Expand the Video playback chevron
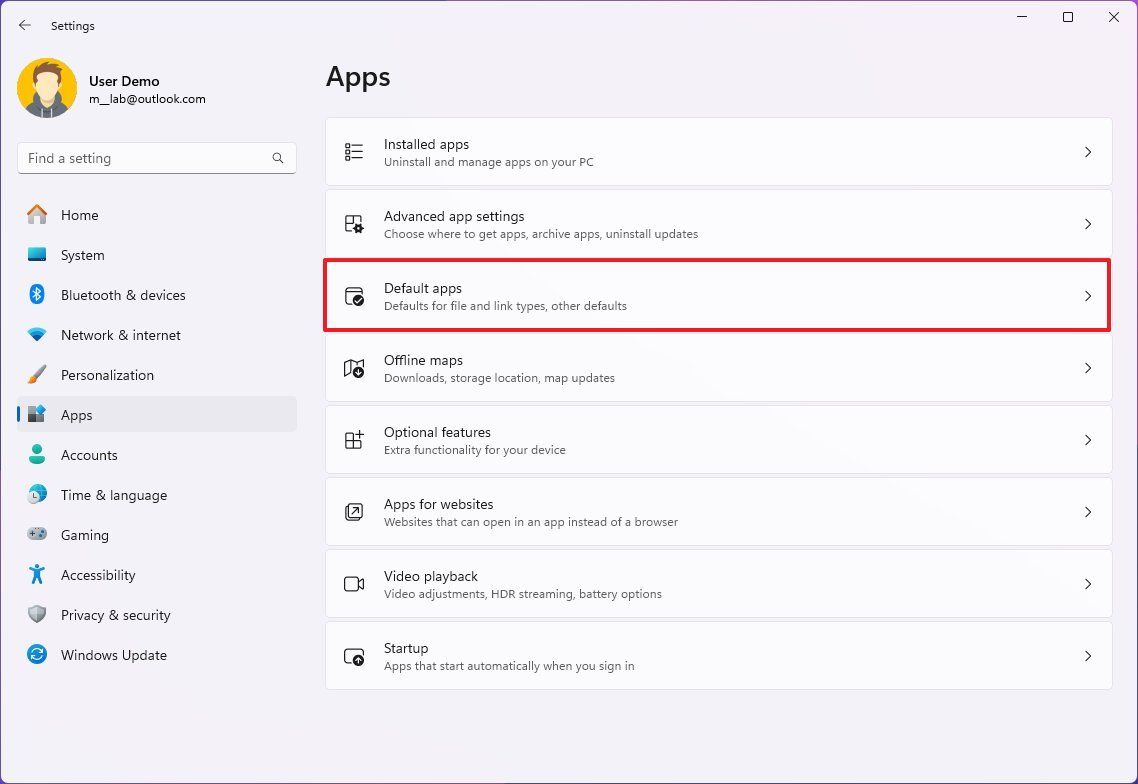Image resolution: width=1138 pixels, height=784 pixels. (1089, 584)
